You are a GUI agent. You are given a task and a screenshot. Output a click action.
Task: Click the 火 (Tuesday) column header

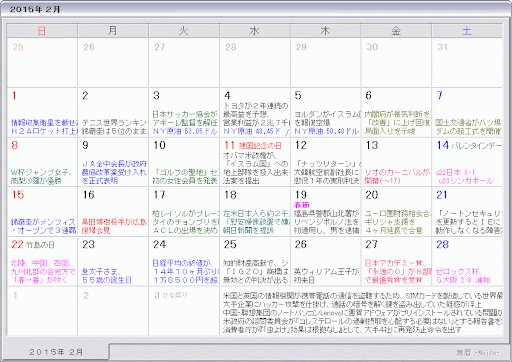click(184, 31)
